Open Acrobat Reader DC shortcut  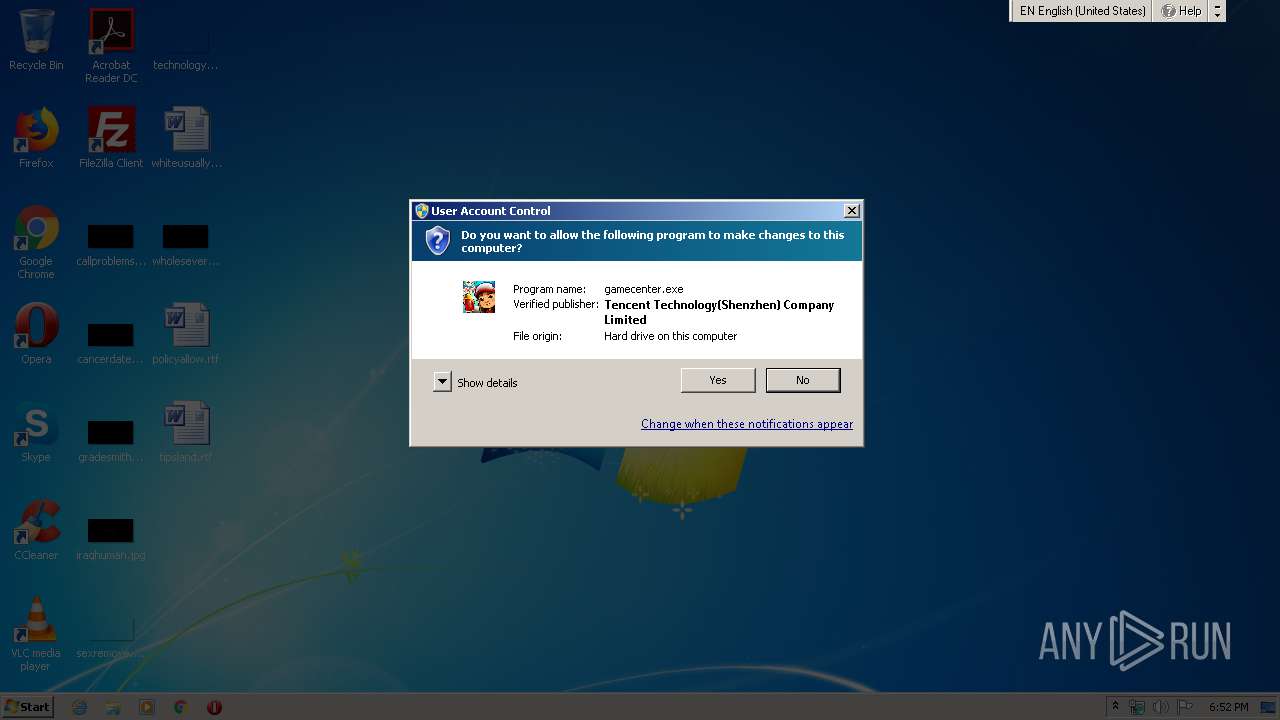[x=111, y=46]
